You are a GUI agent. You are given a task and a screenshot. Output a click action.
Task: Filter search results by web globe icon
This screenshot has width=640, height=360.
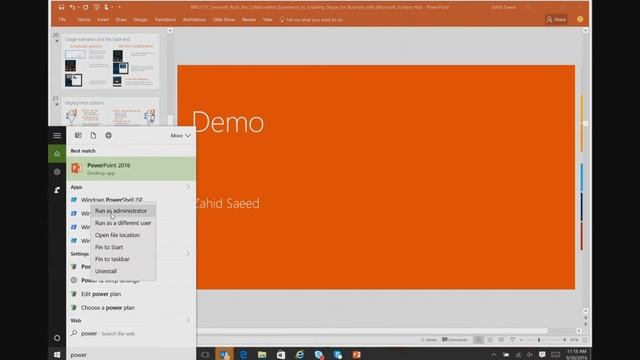pos(108,136)
